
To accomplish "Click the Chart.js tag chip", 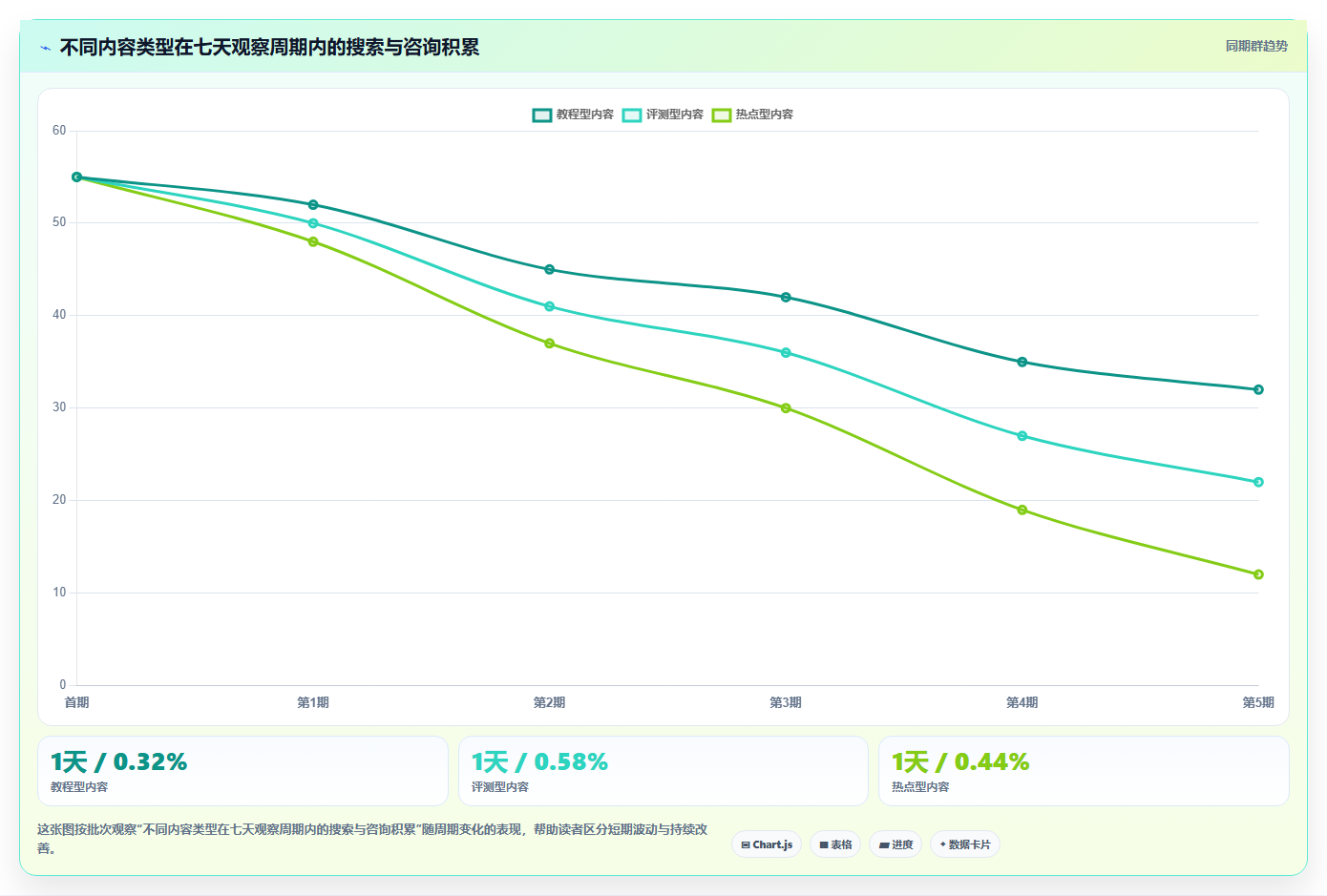I will tap(767, 844).
